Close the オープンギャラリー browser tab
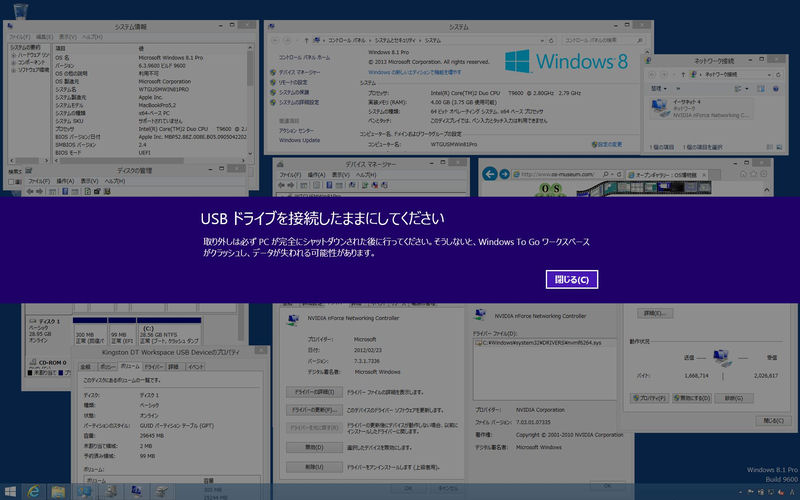The width and height of the screenshot is (800, 500). [x=705, y=174]
